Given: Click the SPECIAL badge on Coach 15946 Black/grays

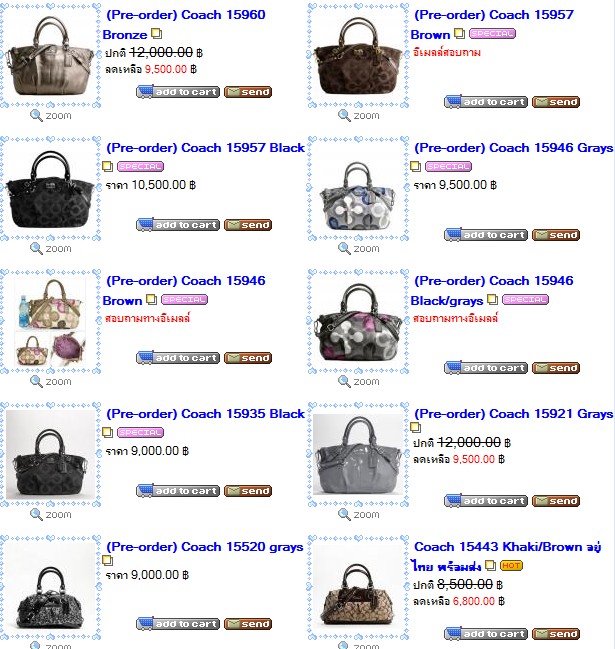Looking at the screenshot, I should pos(526,299).
